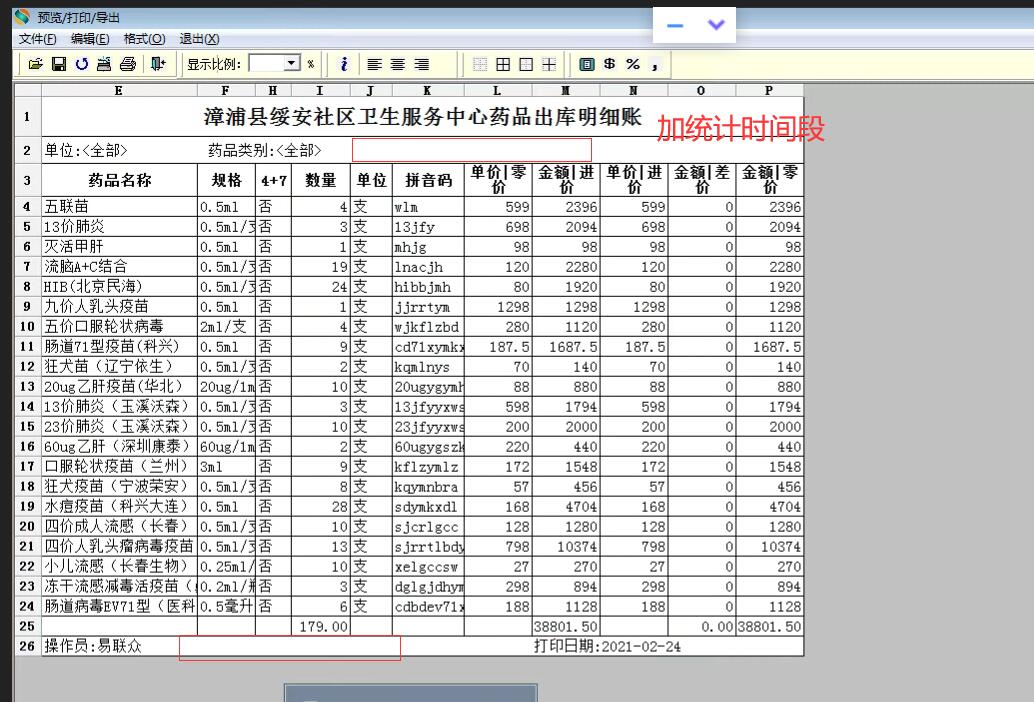Click the 拼音码 header cell
This screenshot has width=1034, height=702.
pos(429,180)
